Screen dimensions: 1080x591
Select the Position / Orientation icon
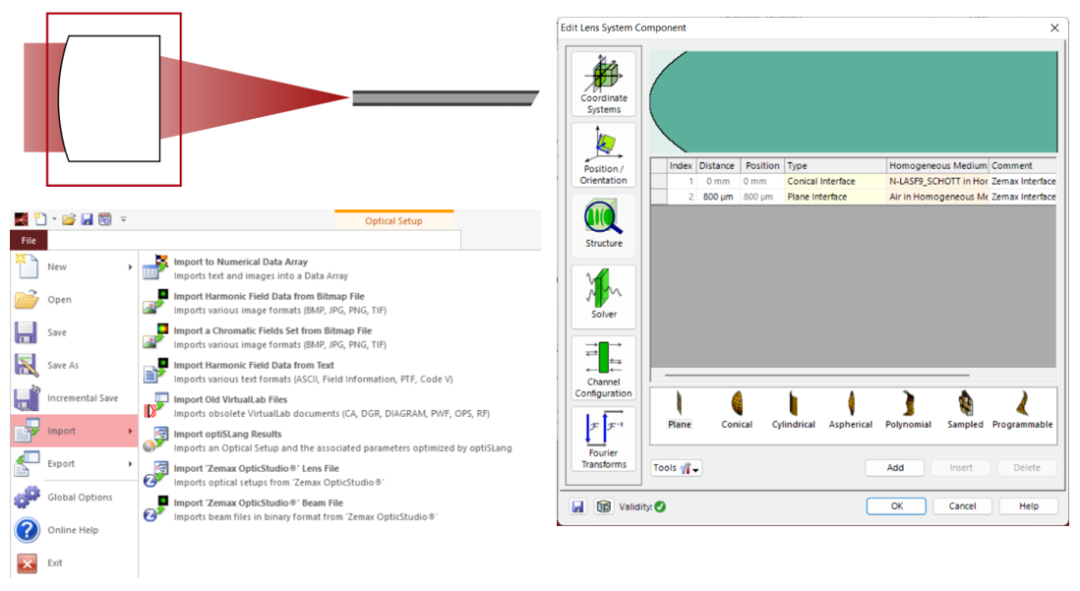click(603, 155)
